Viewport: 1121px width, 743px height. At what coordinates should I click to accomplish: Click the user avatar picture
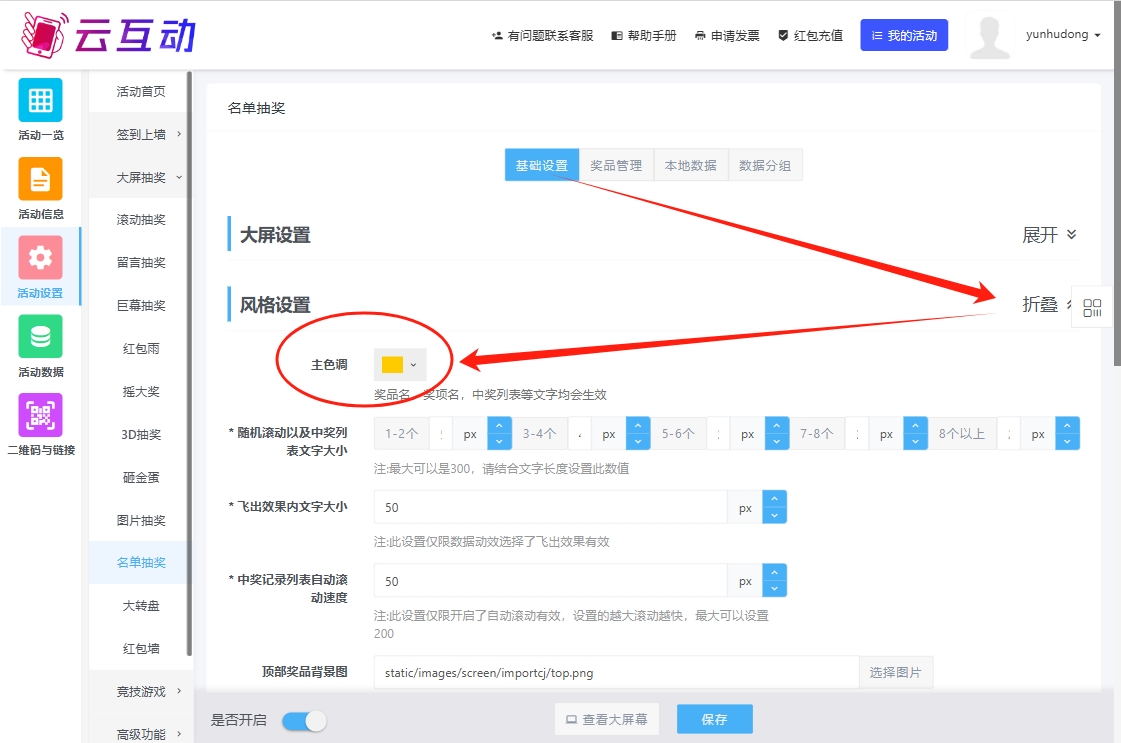(x=990, y=36)
